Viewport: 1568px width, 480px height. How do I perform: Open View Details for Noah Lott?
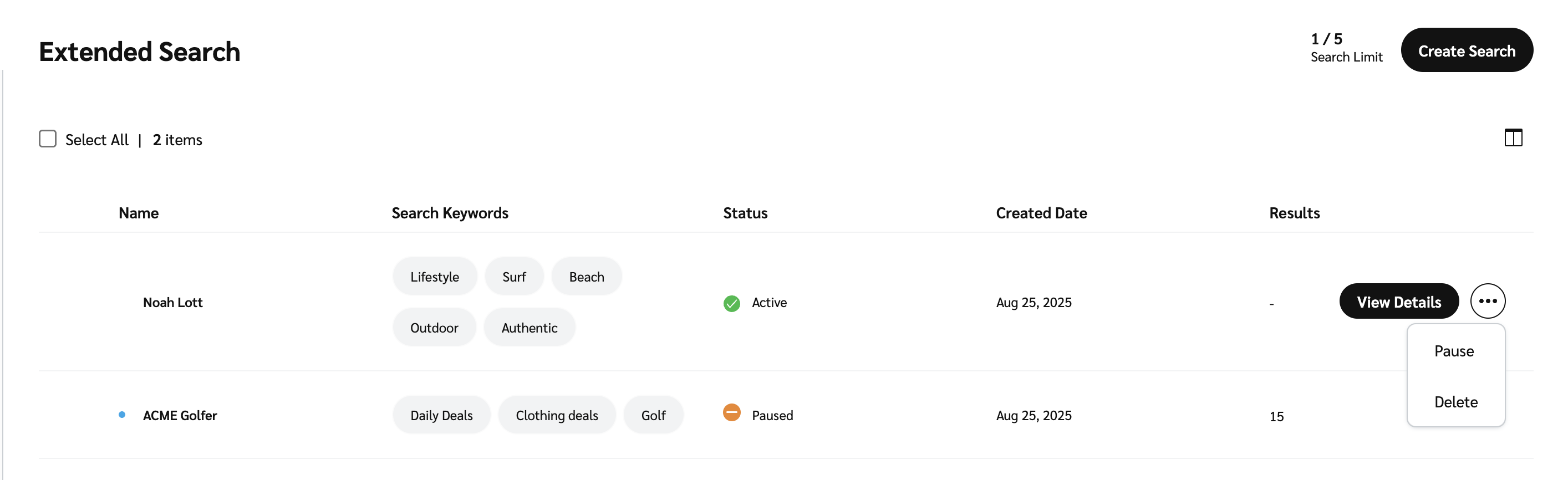pos(1398,302)
